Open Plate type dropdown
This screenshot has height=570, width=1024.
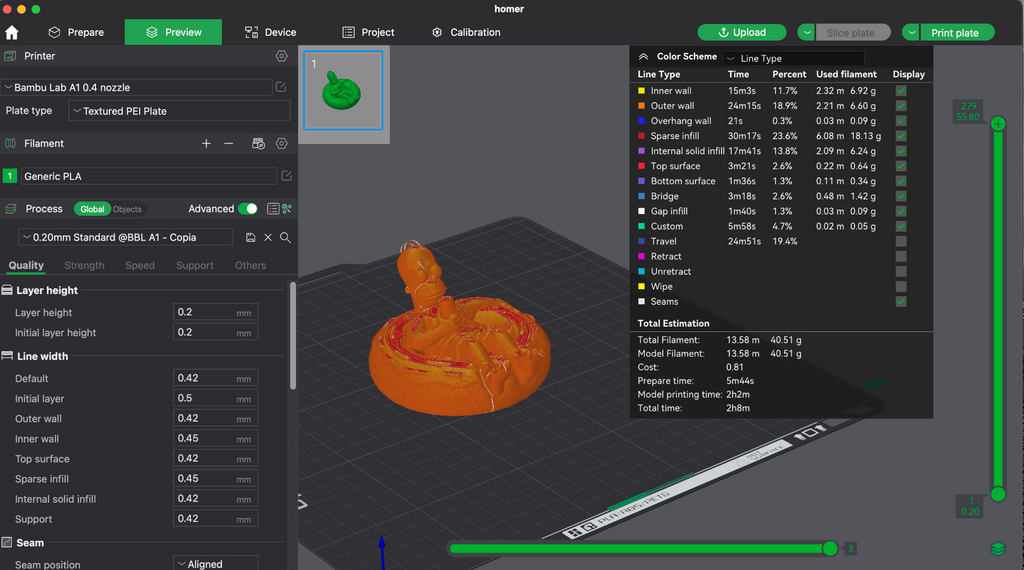point(179,111)
